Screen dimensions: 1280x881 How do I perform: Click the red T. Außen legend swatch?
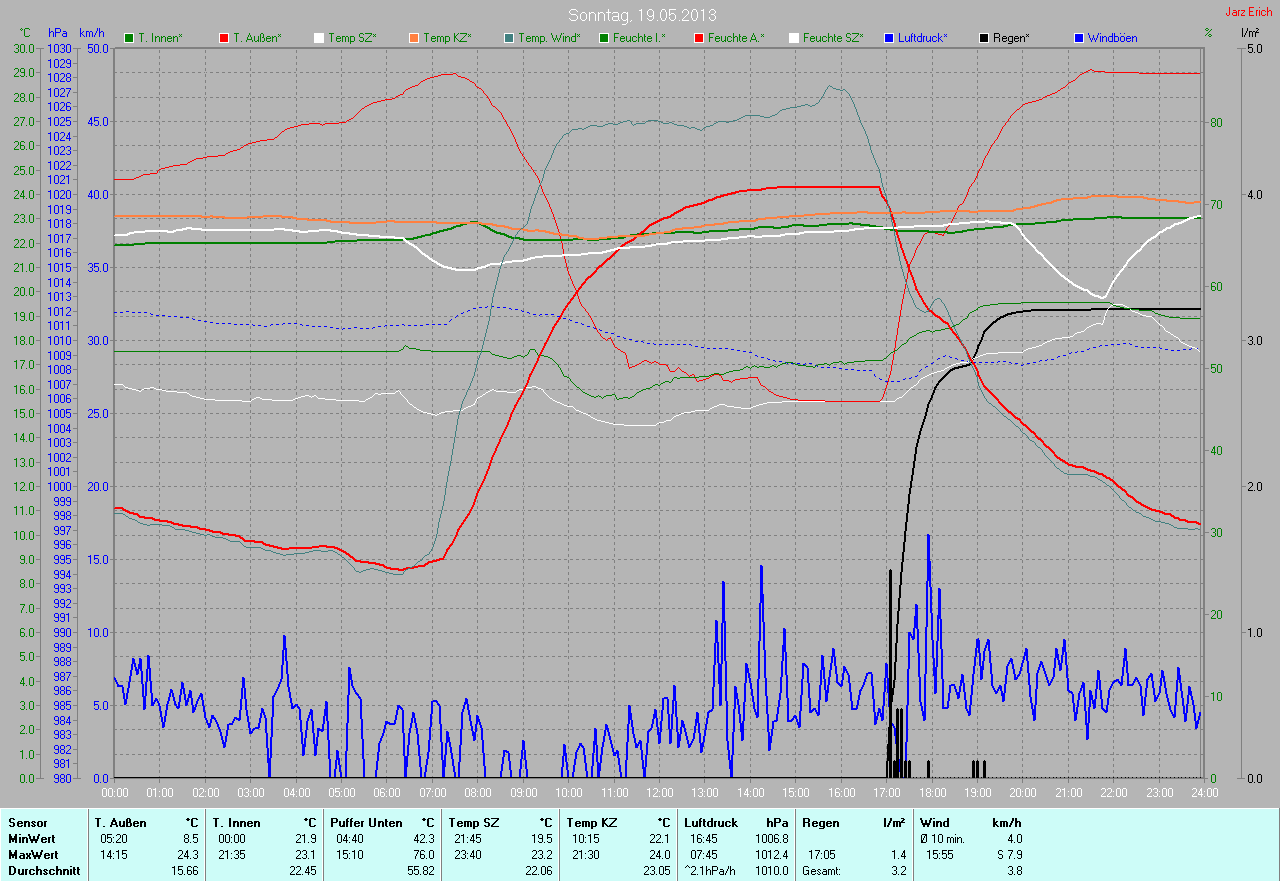click(x=224, y=38)
